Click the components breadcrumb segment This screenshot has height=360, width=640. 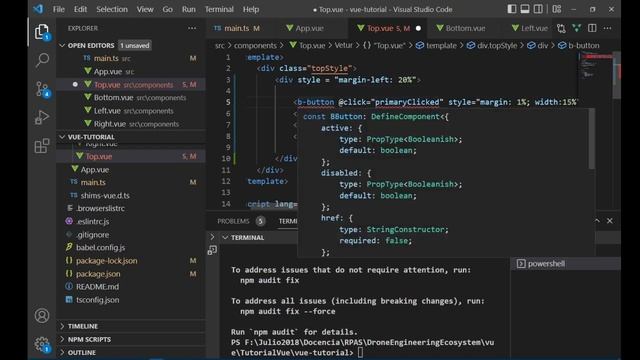click(255, 45)
